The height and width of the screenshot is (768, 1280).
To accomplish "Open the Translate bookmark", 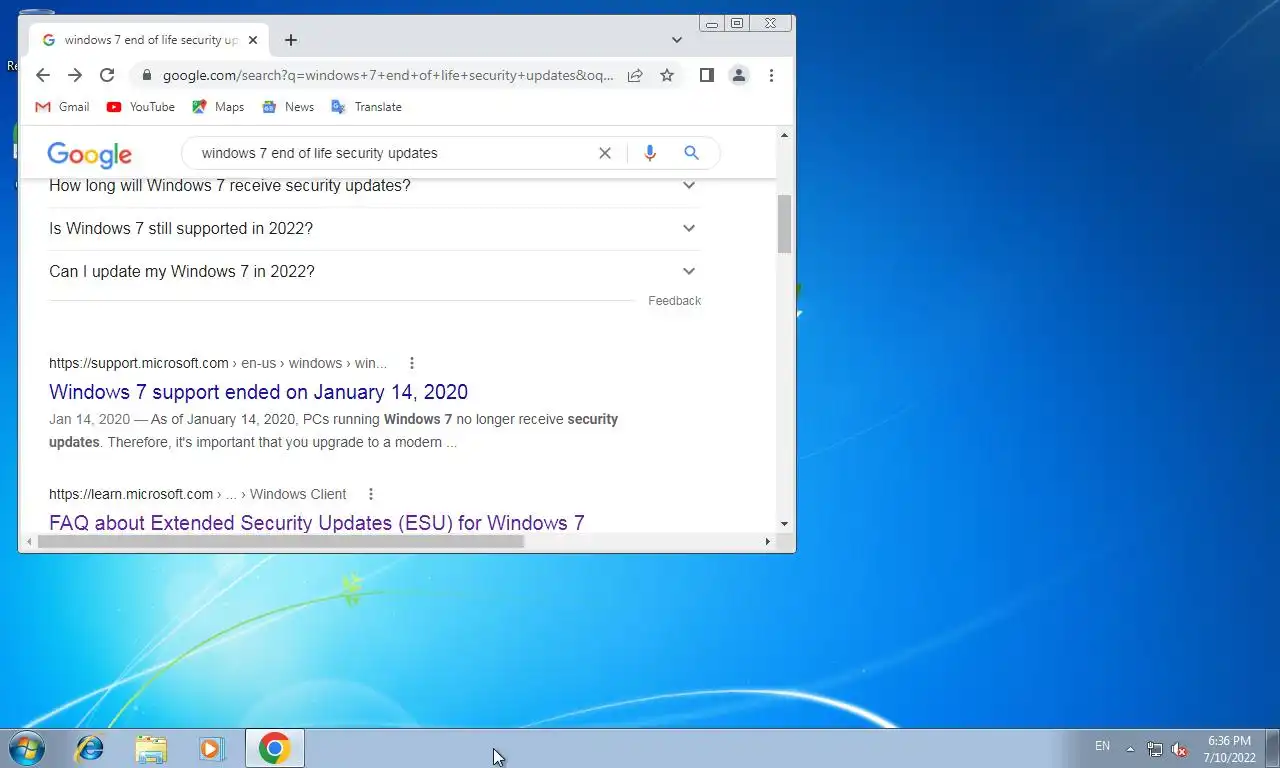I will coord(366,107).
